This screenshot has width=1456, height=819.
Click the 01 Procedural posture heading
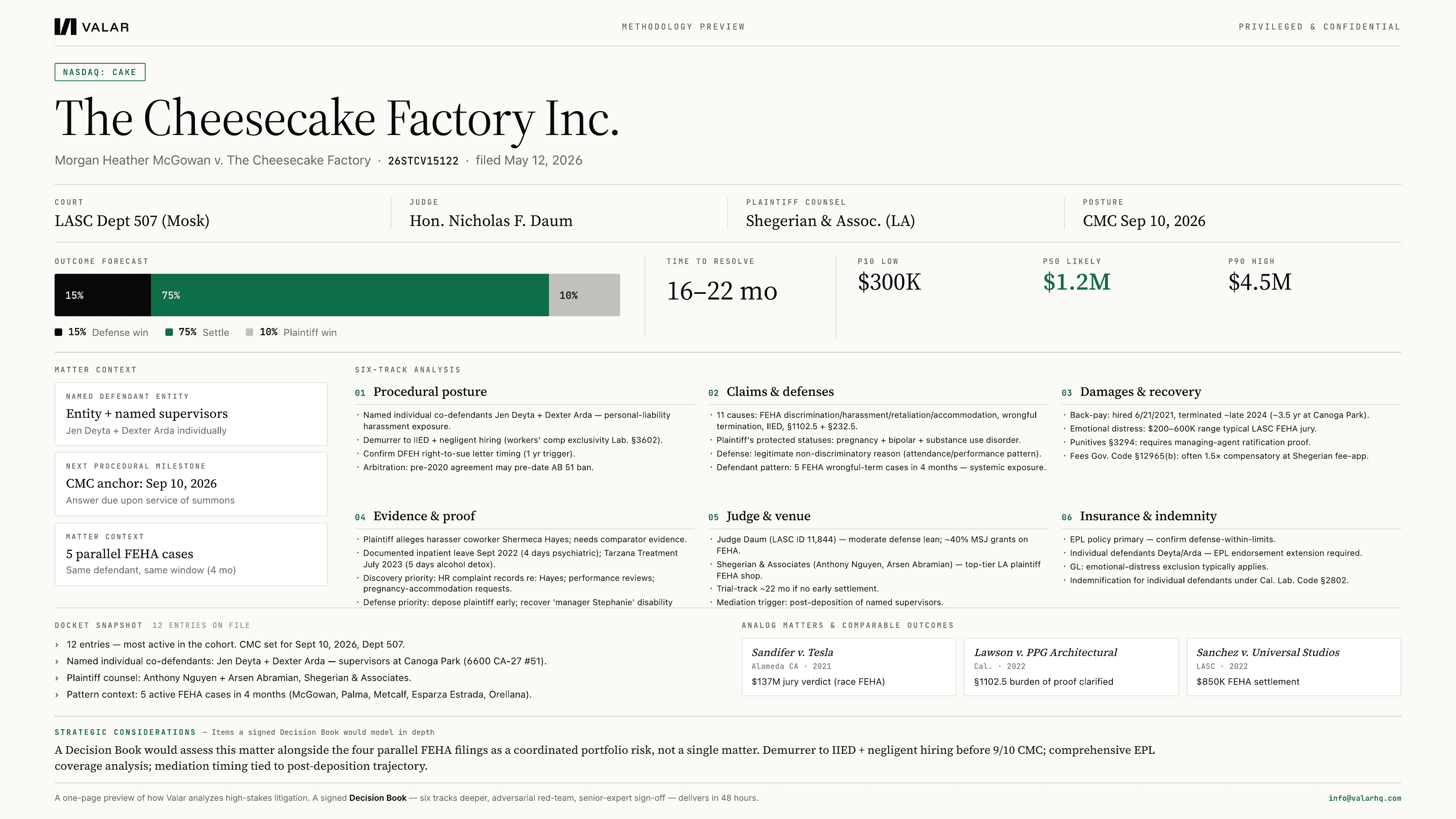(x=421, y=392)
